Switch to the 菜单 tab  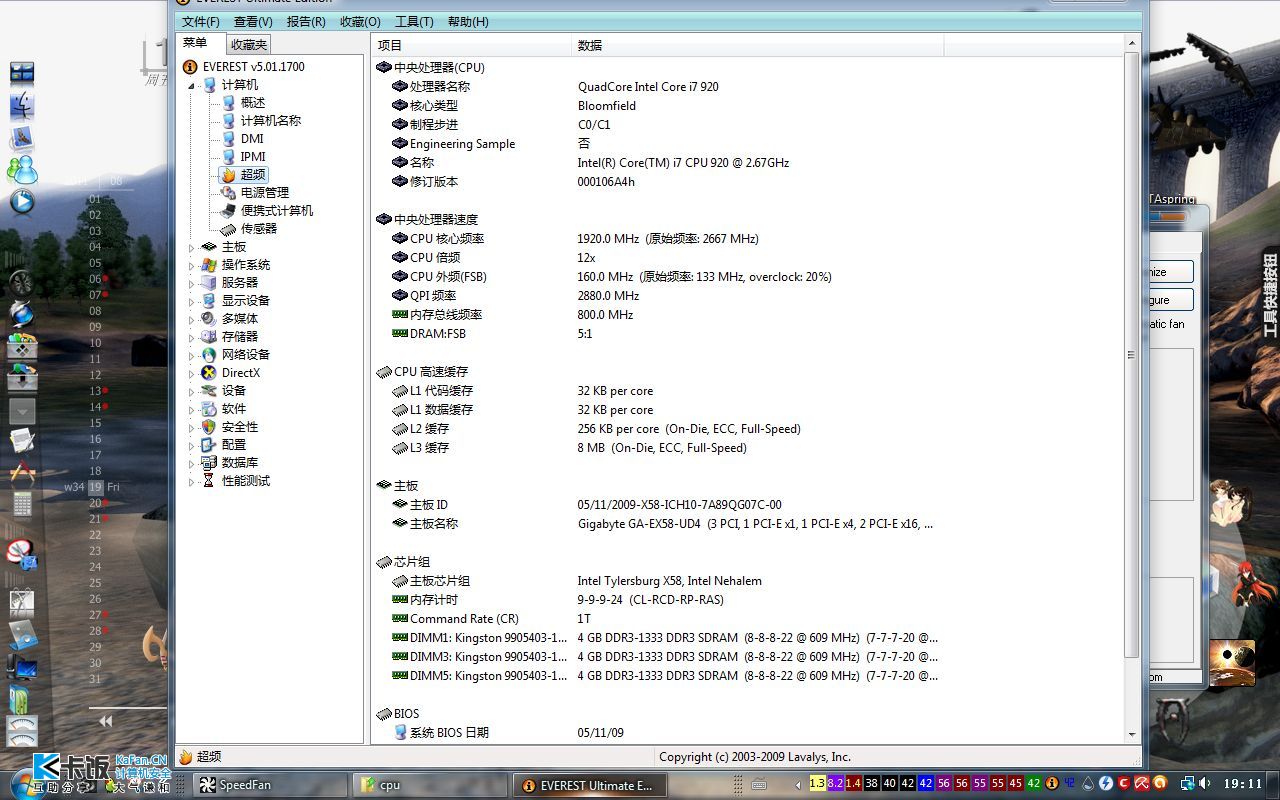click(x=201, y=43)
